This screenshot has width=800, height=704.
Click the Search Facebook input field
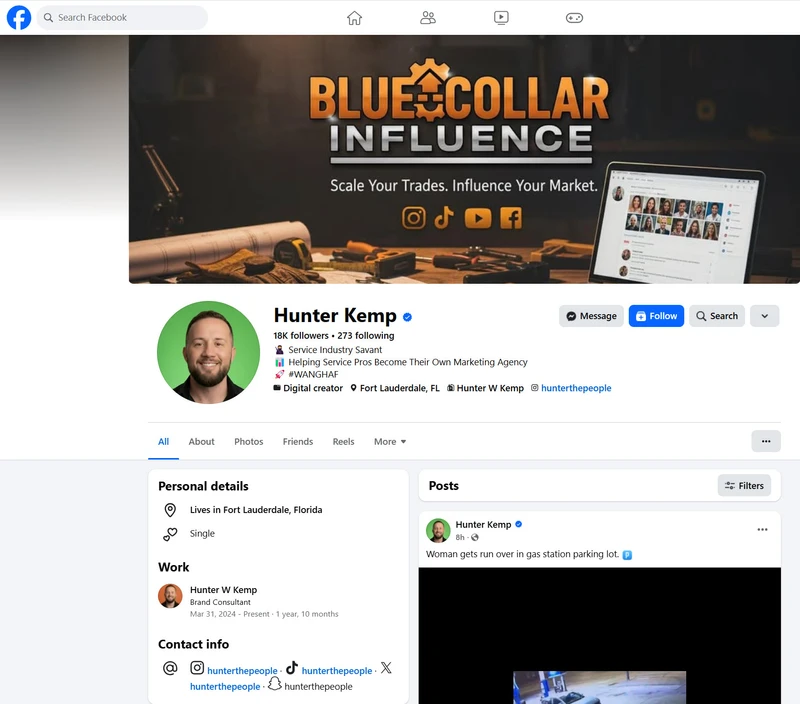pyautogui.click(x=122, y=17)
